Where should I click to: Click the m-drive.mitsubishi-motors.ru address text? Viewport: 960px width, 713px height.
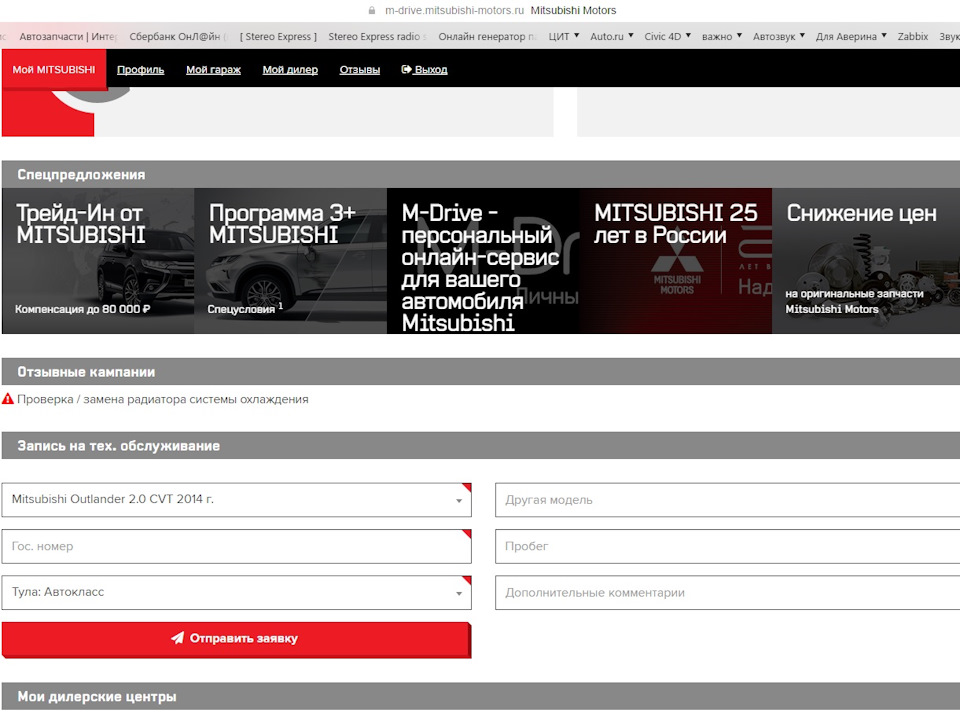pos(454,10)
